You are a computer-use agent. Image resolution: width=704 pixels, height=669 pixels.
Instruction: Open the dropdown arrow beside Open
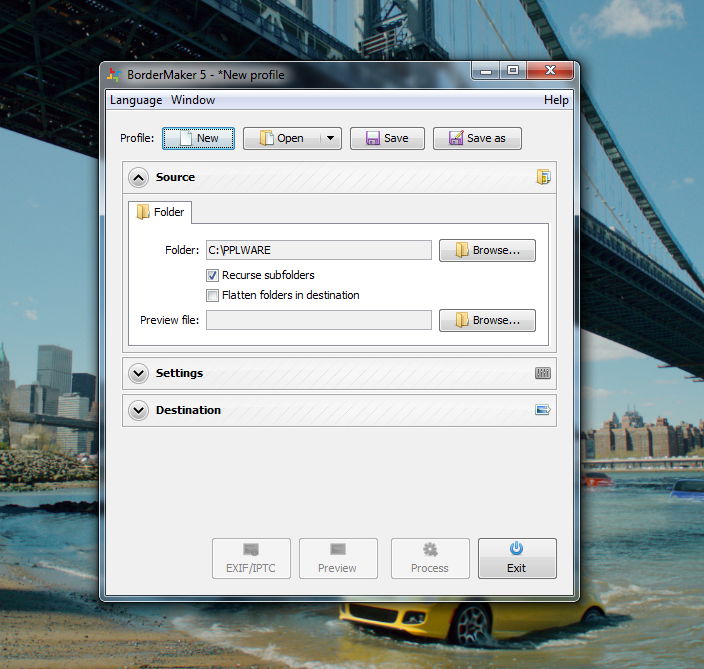pyautogui.click(x=331, y=138)
